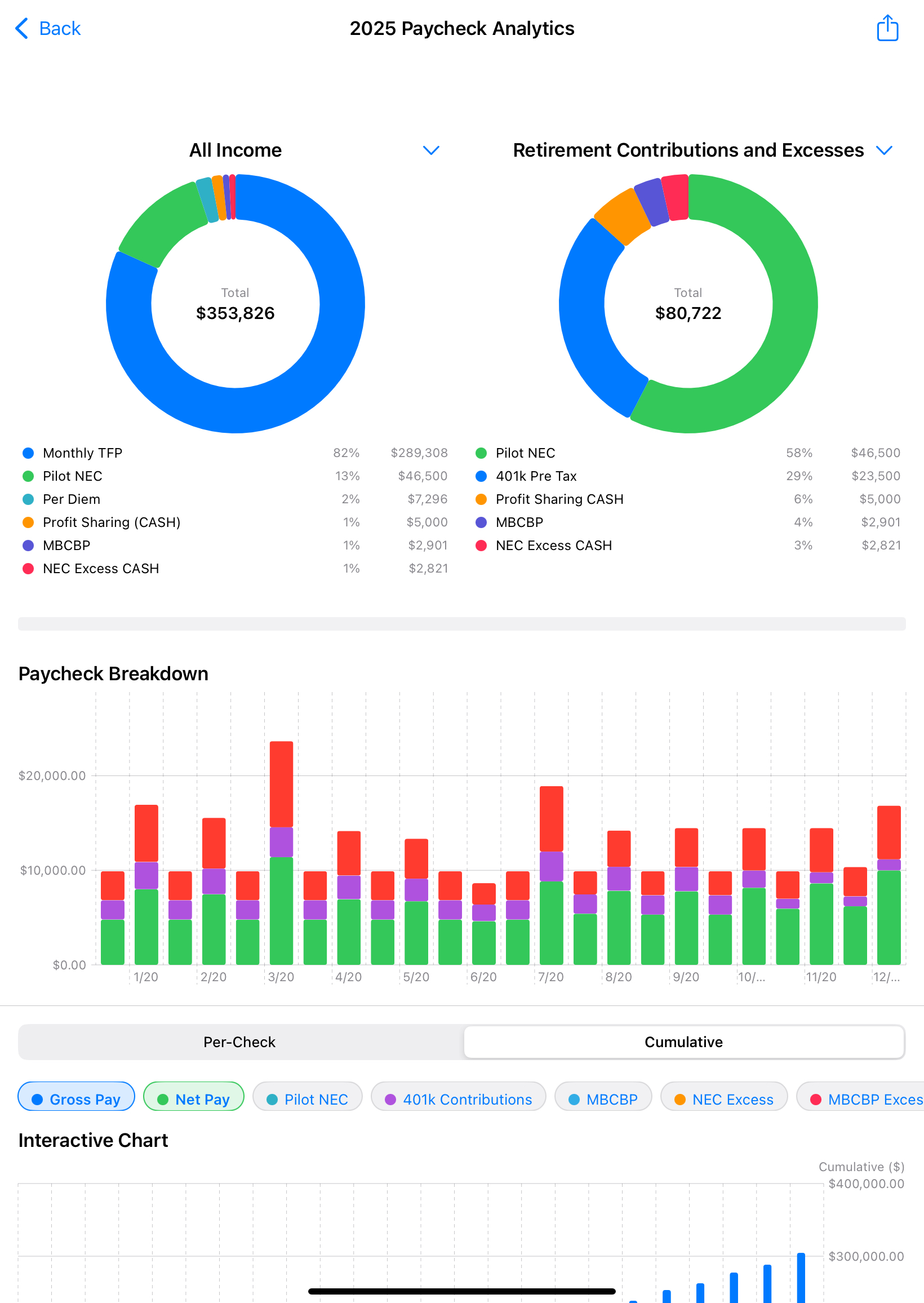Select the Cumulative tab
Image resolution: width=924 pixels, height=1303 pixels.
click(684, 1041)
